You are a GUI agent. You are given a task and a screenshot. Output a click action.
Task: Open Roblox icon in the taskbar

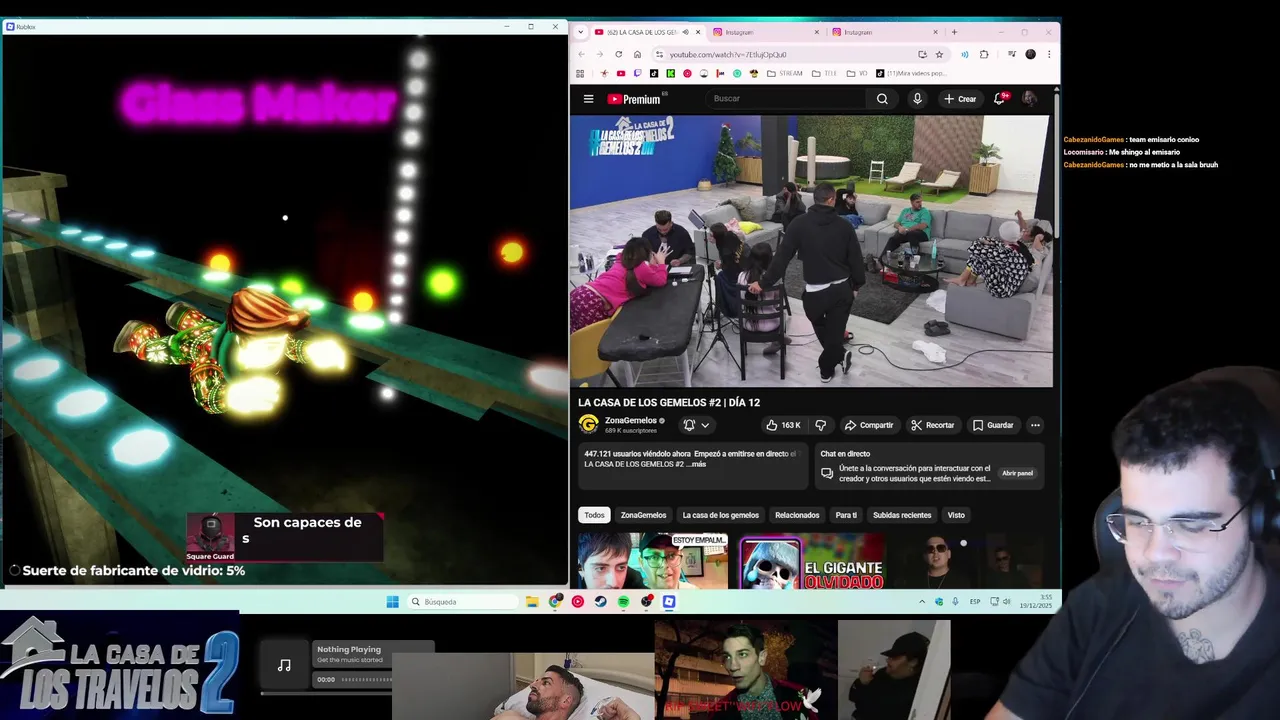[x=669, y=601]
